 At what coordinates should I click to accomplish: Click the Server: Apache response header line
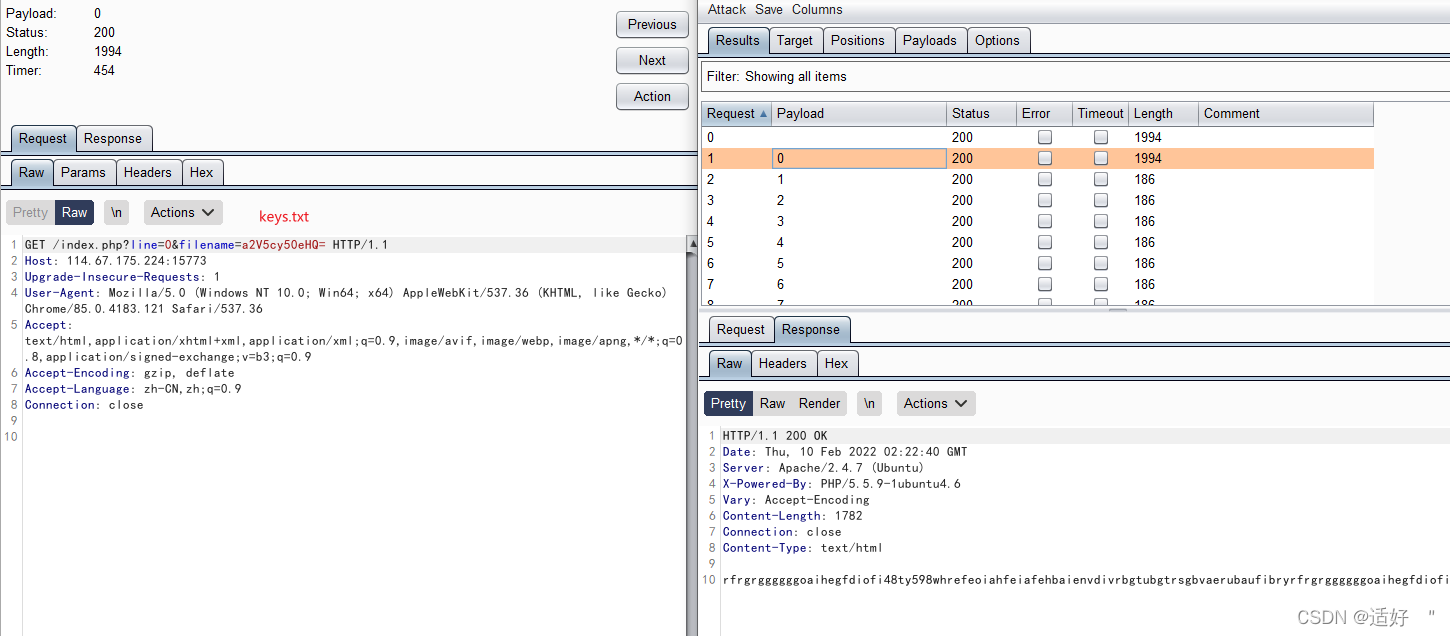(823, 468)
